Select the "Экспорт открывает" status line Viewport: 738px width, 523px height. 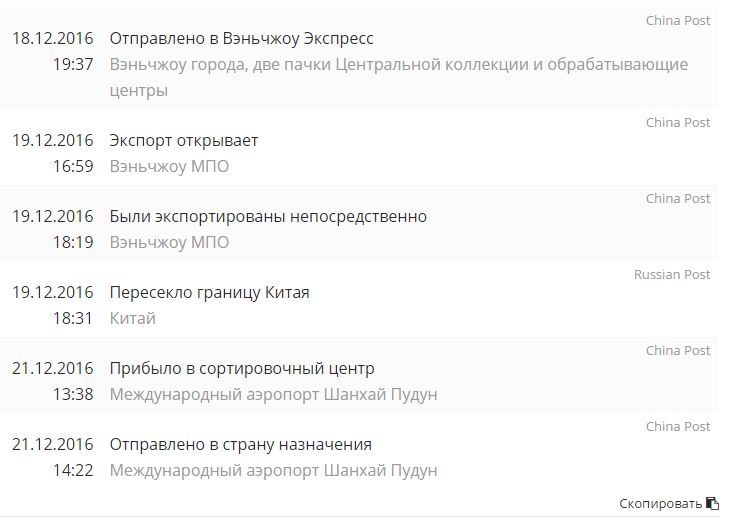tap(184, 140)
